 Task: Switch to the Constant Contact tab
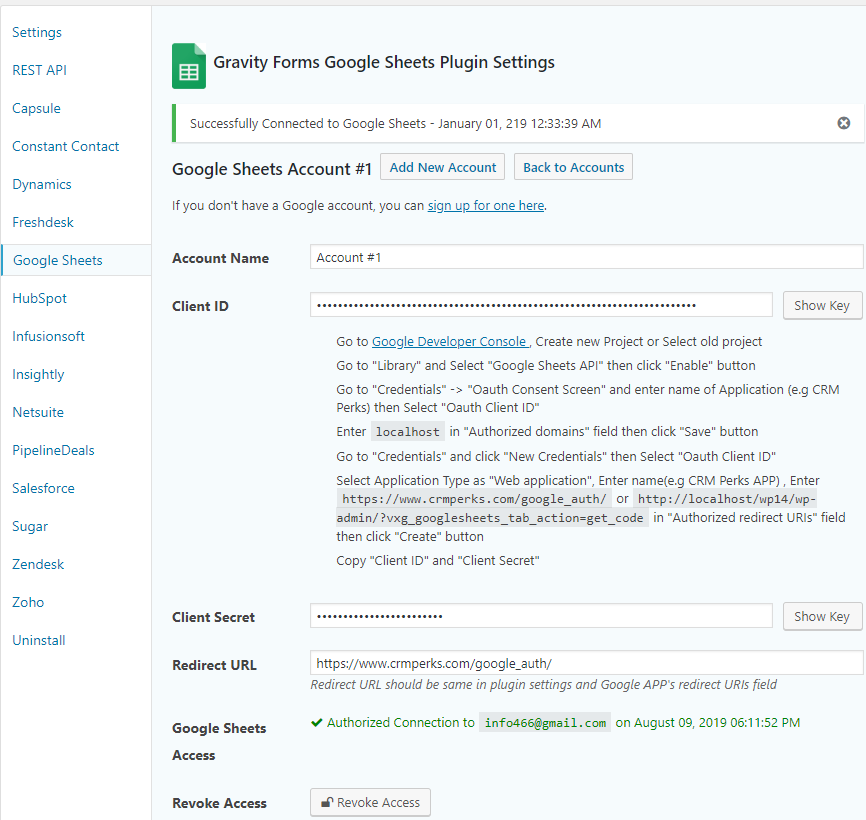point(66,146)
